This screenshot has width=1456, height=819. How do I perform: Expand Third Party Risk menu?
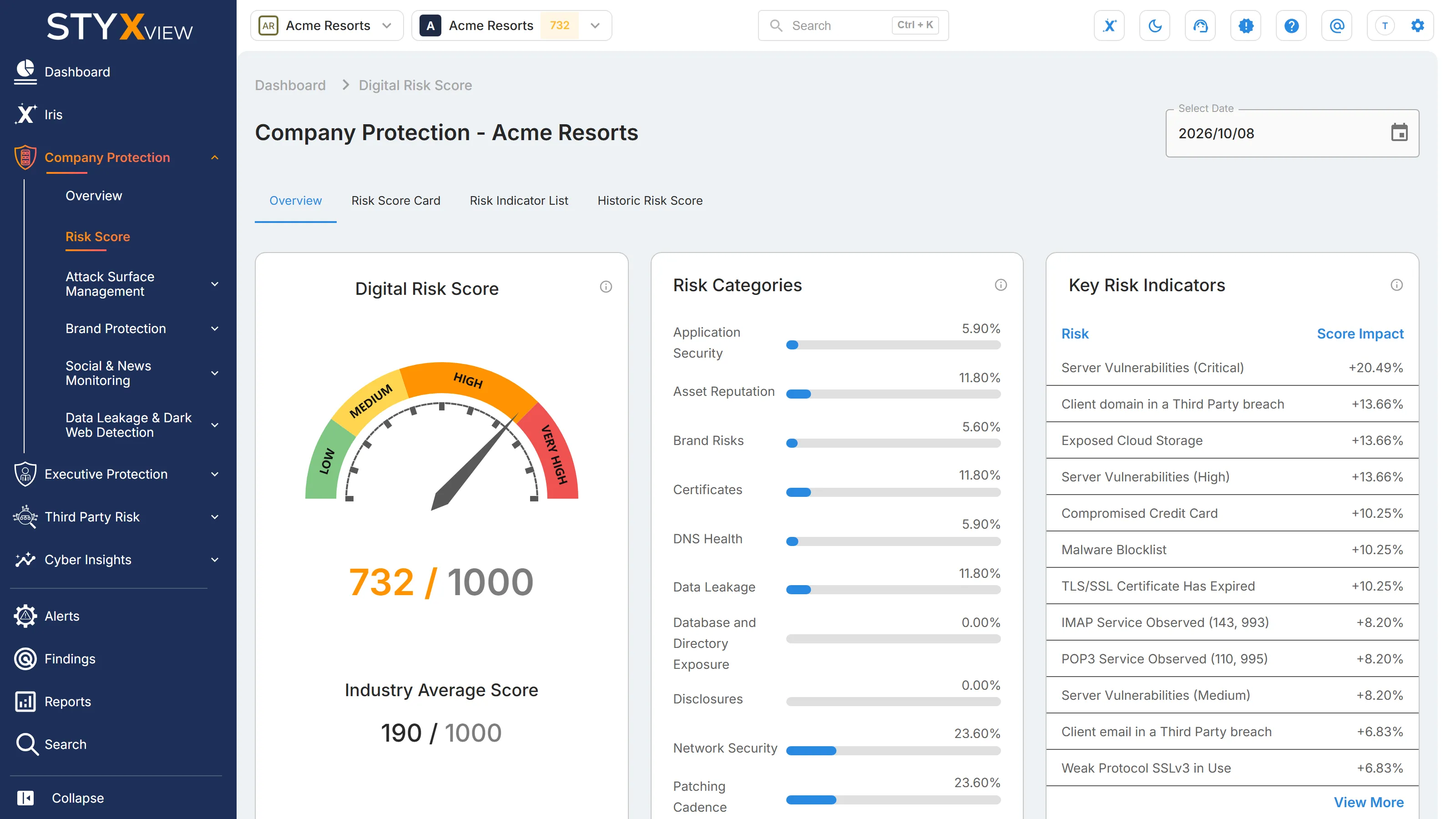[x=215, y=516]
